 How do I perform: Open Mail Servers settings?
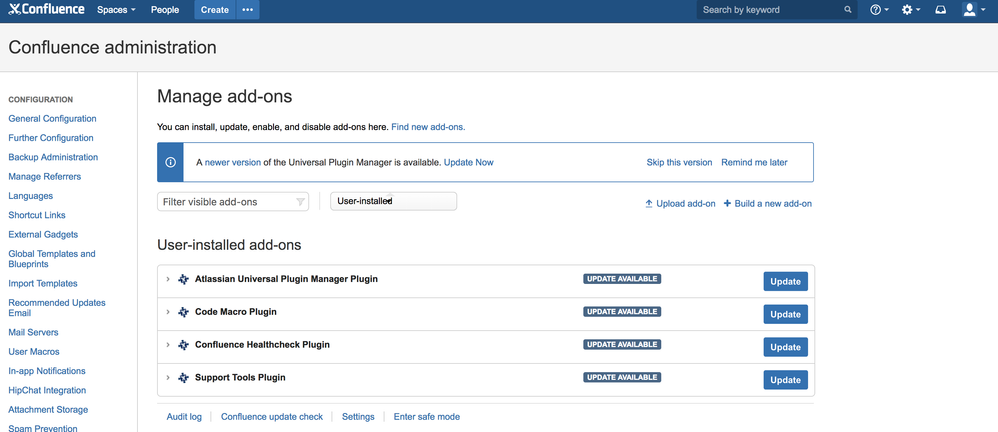[x=33, y=332]
